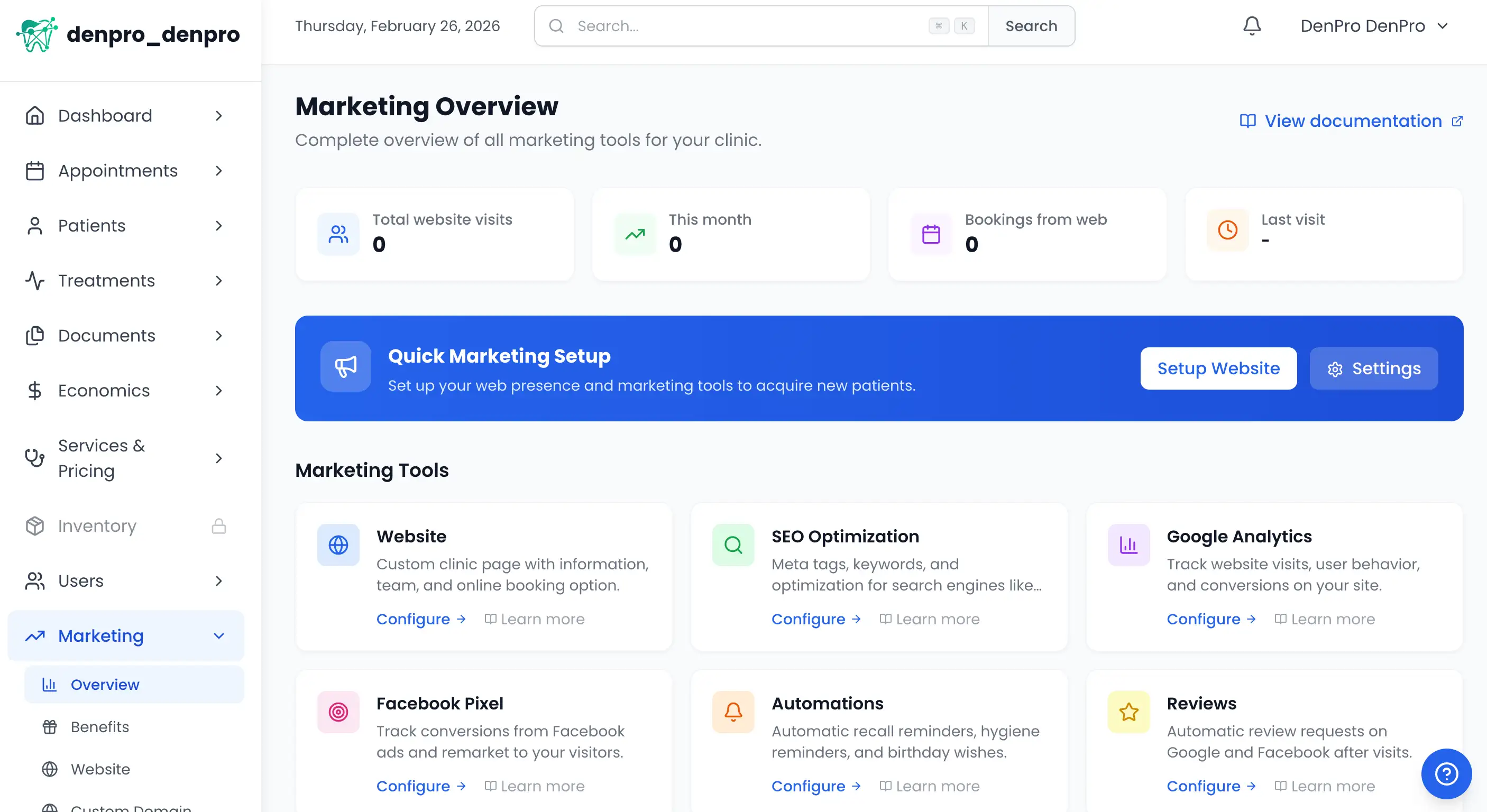Click the Treatments waveform icon
The height and width of the screenshot is (812, 1487).
[34, 281]
